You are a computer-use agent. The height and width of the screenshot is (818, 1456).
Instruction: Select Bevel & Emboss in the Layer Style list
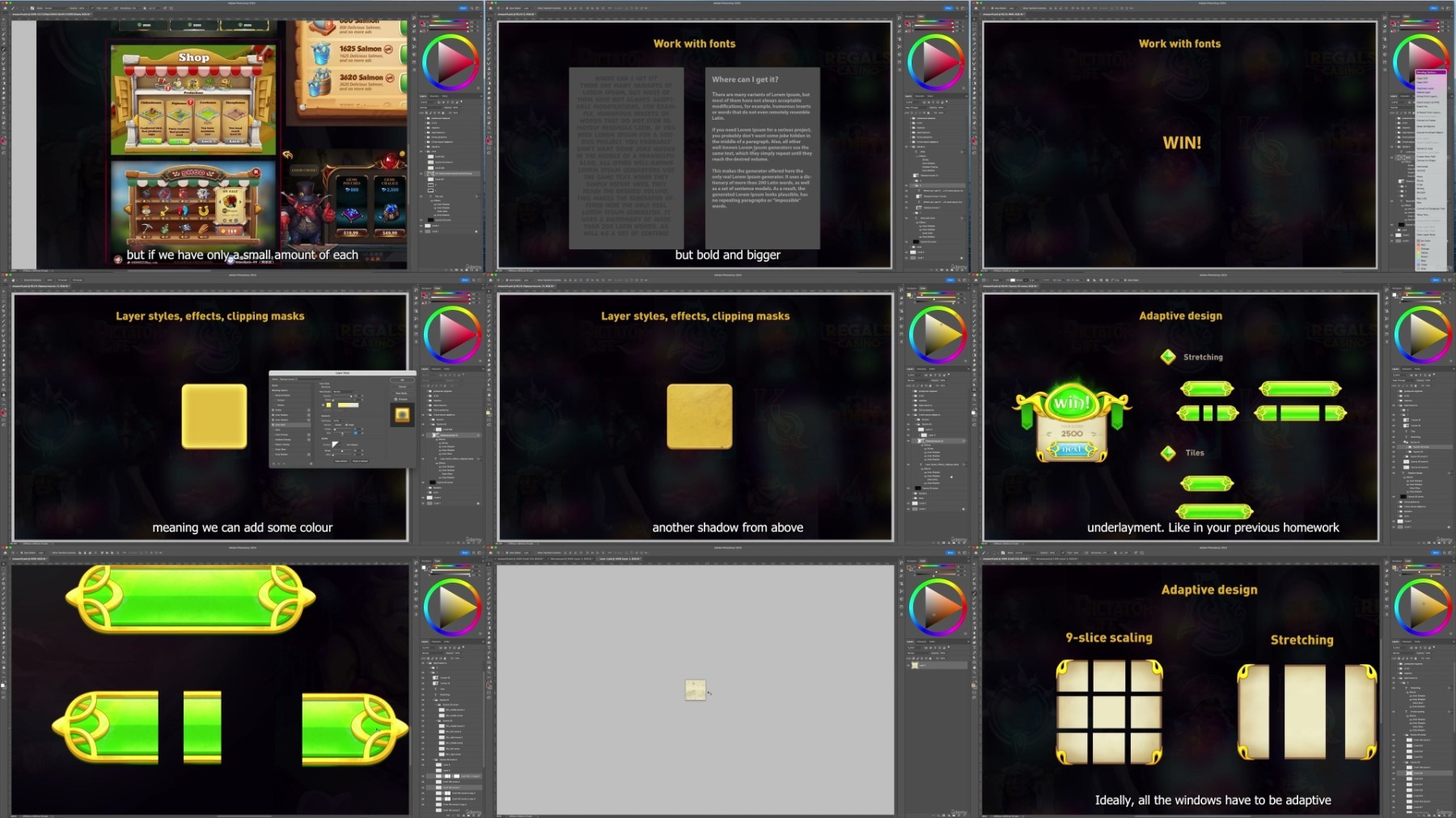tap(290, 396)
